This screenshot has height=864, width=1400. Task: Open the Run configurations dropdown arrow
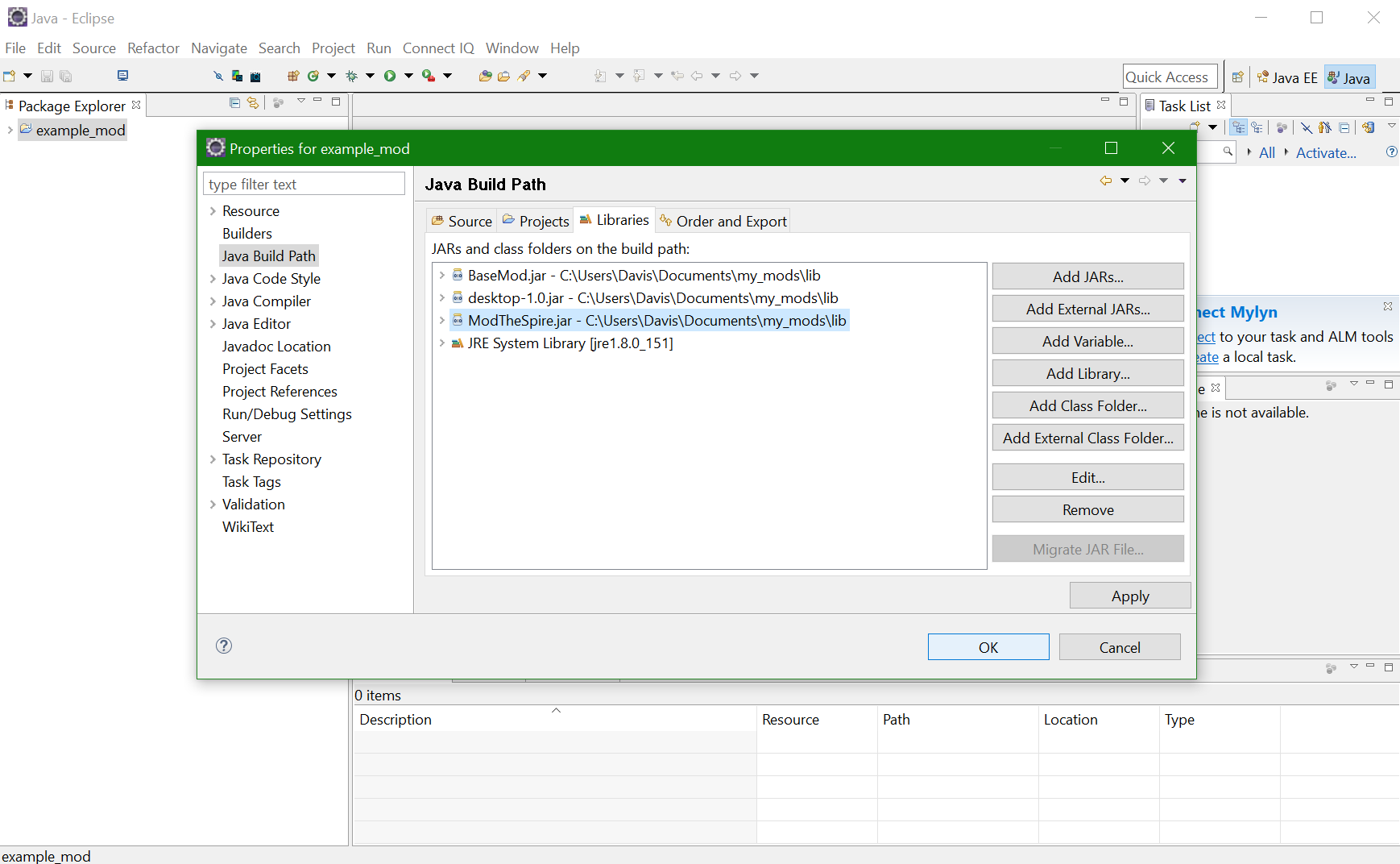408,76
